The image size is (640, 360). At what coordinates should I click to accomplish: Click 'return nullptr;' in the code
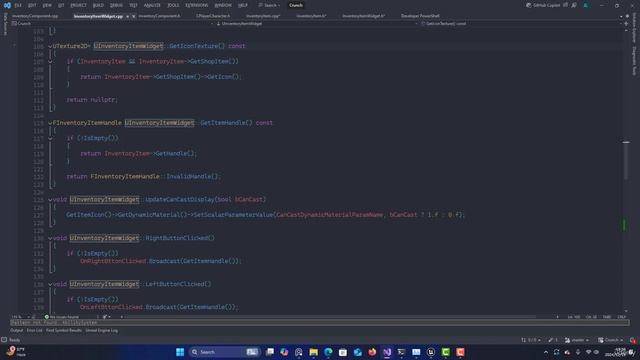tap(92, 100)
